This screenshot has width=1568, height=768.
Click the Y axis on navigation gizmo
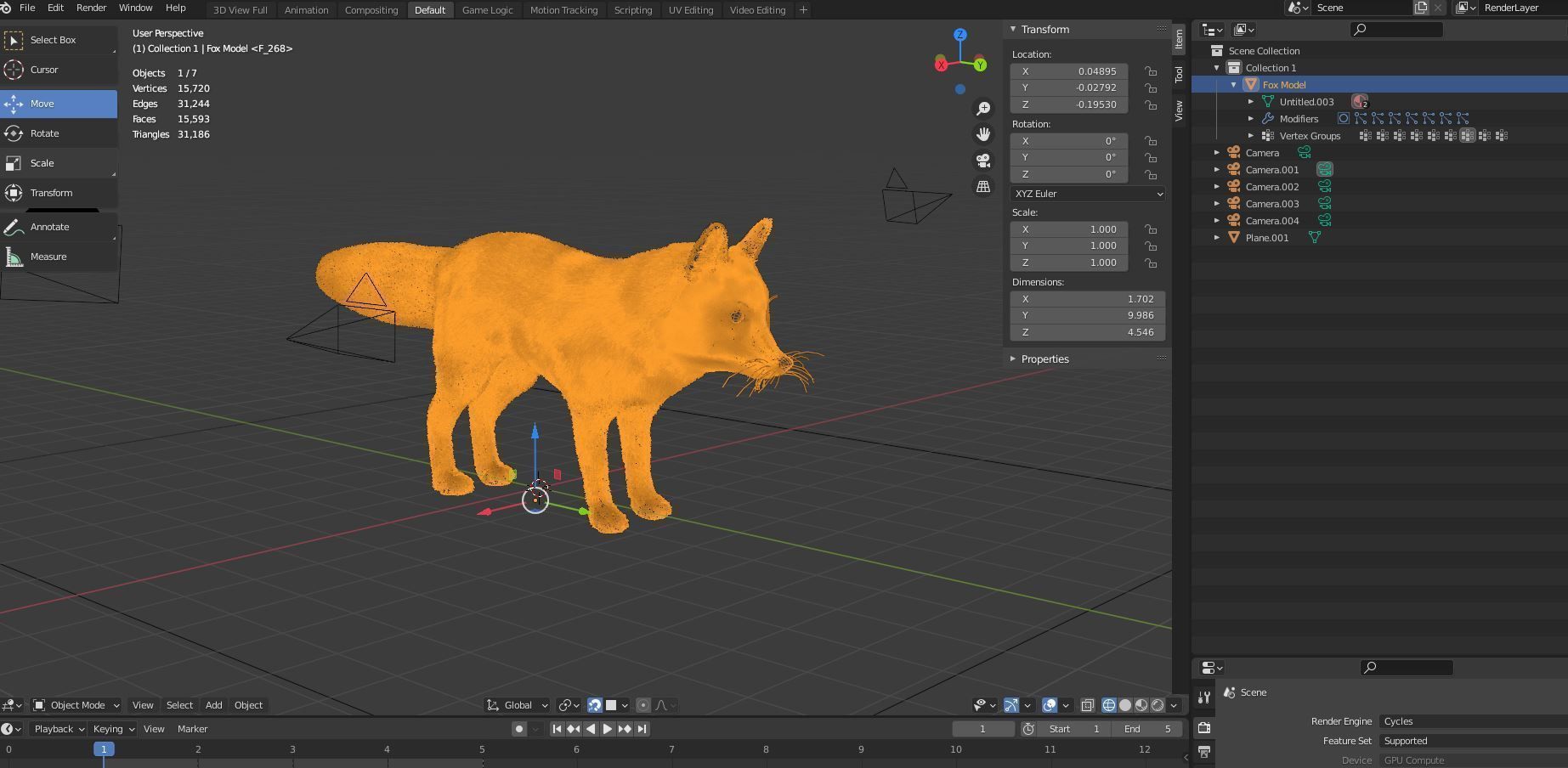[980, 65]
